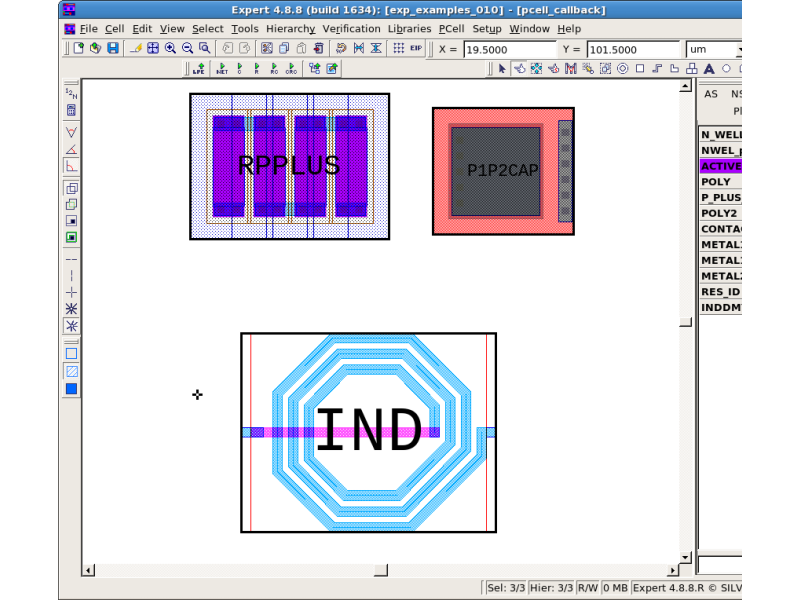
Task: Select the text label 'A' tool
Action: click(x=708, y=69)
